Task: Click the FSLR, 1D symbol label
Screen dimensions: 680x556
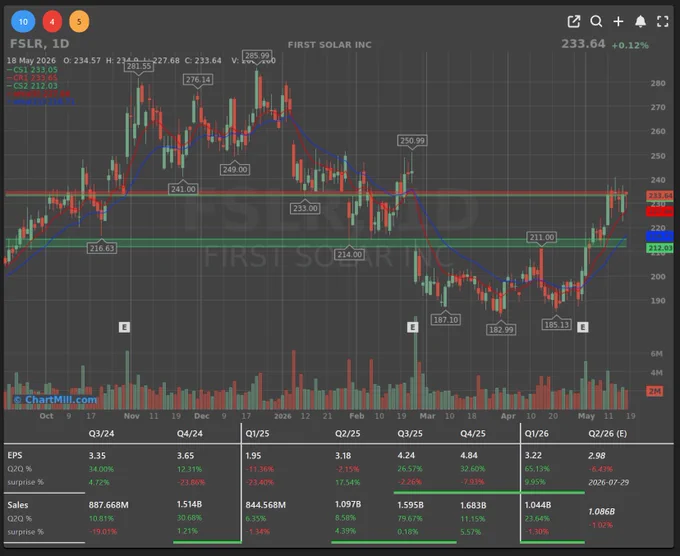Action: (39, 43)
